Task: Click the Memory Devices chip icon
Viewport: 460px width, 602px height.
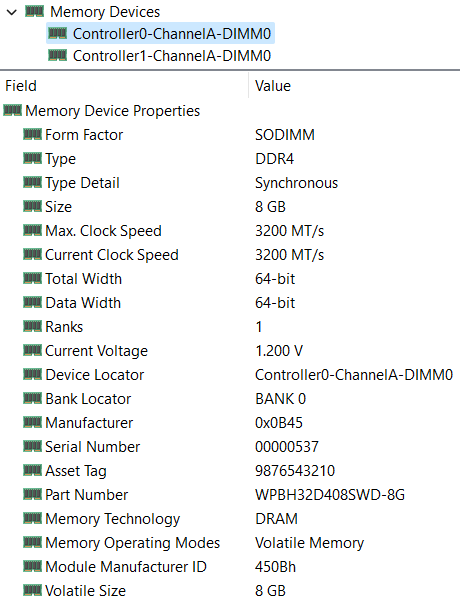Action: (35, 11)
